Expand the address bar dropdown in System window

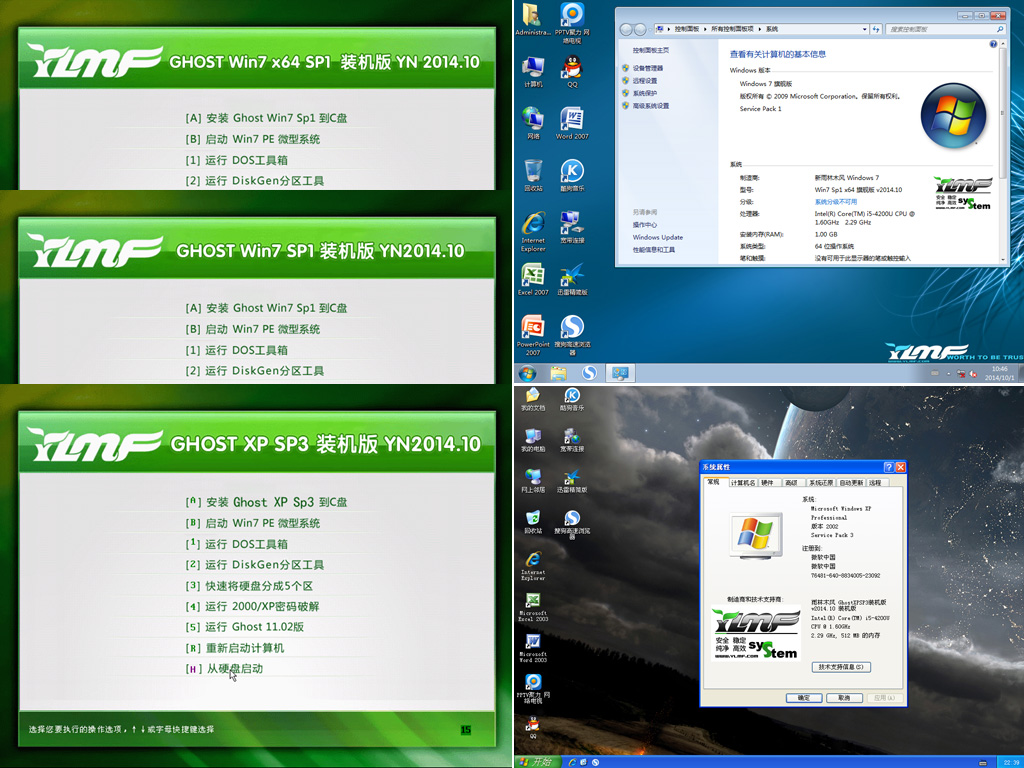pos(864,29)
